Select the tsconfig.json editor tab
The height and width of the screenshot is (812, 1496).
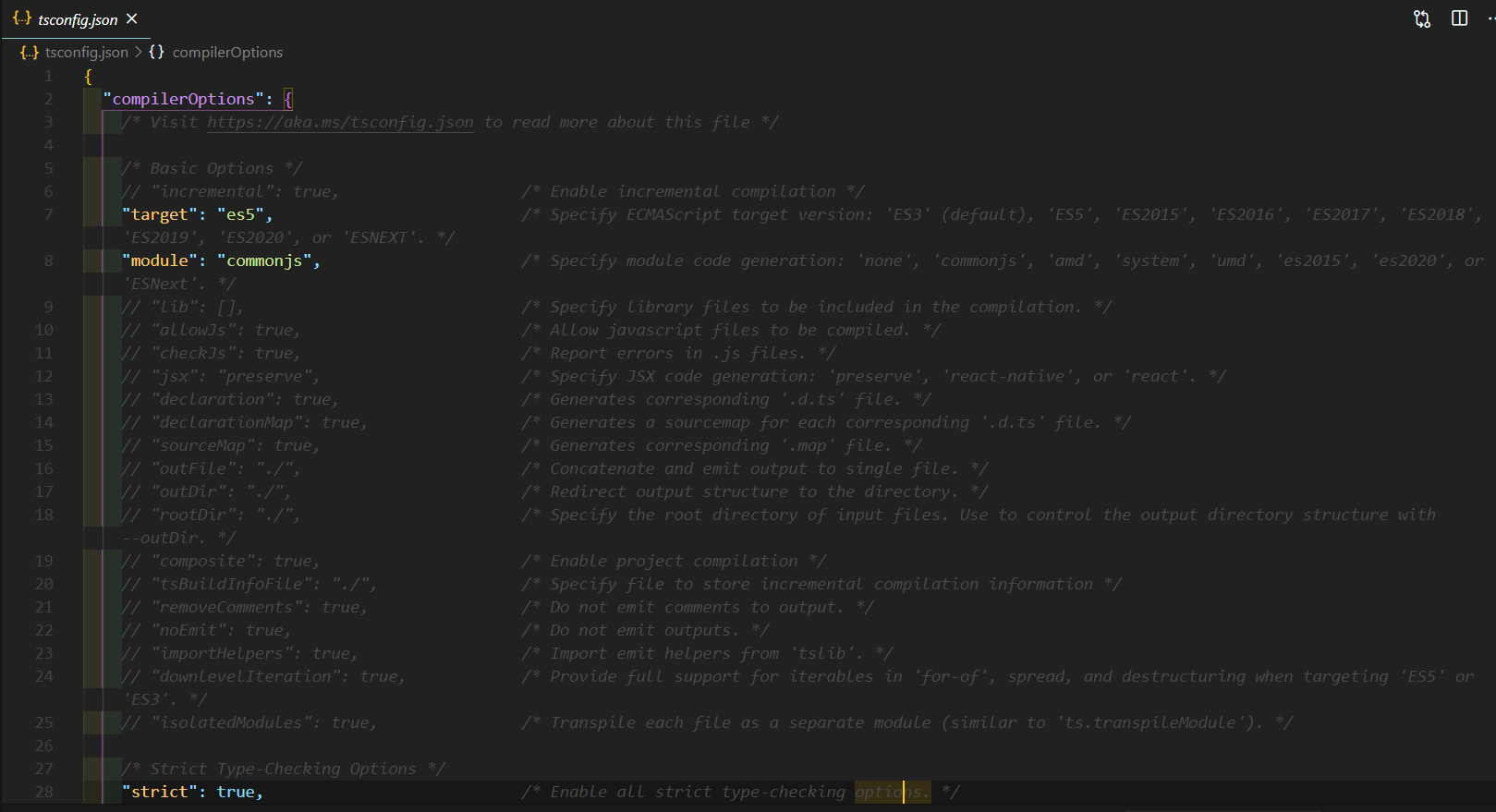coord(75,18)
